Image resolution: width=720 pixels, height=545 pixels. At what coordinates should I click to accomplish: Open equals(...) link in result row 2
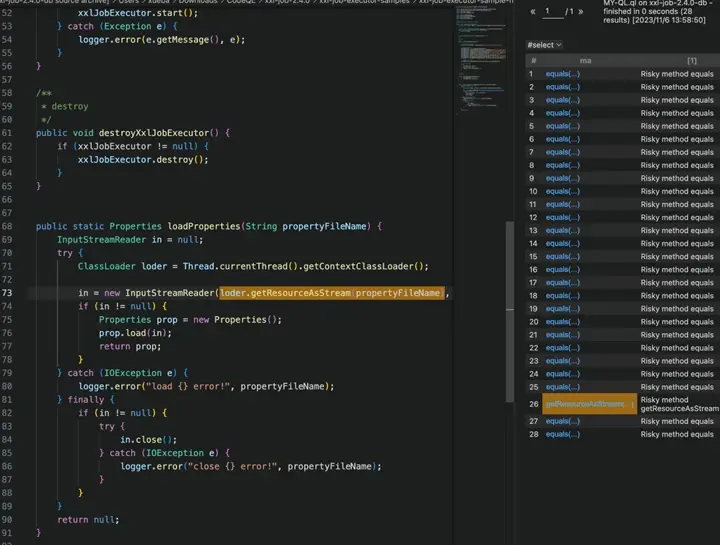click(x=562, y=87)
